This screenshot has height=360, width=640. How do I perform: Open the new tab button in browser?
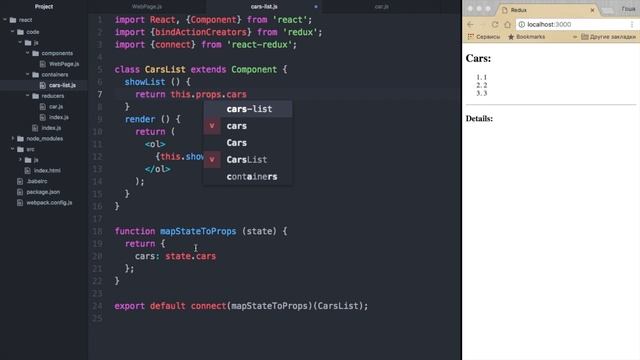click(x=607, y=10)
